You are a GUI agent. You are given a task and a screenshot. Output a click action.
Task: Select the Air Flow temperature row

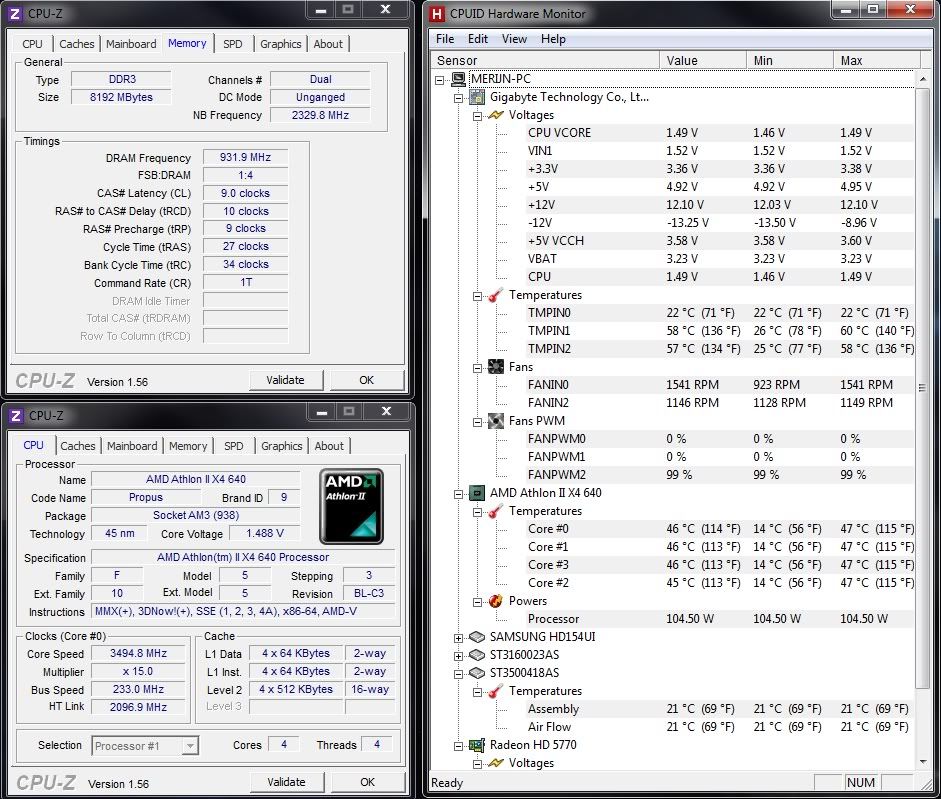[720, 727]
